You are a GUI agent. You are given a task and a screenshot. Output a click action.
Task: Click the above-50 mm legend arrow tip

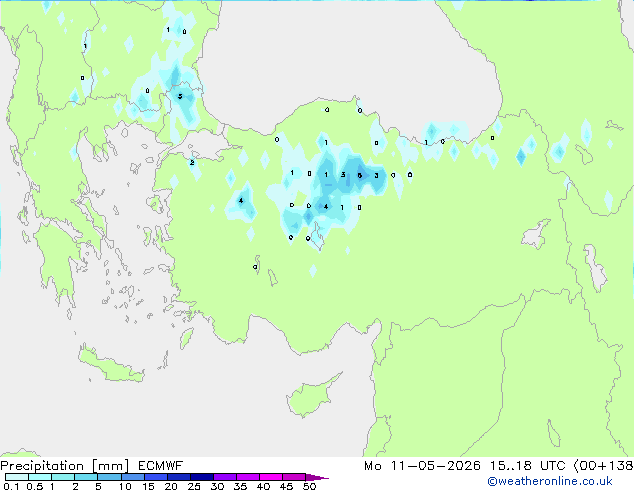(x=317, y=477)
